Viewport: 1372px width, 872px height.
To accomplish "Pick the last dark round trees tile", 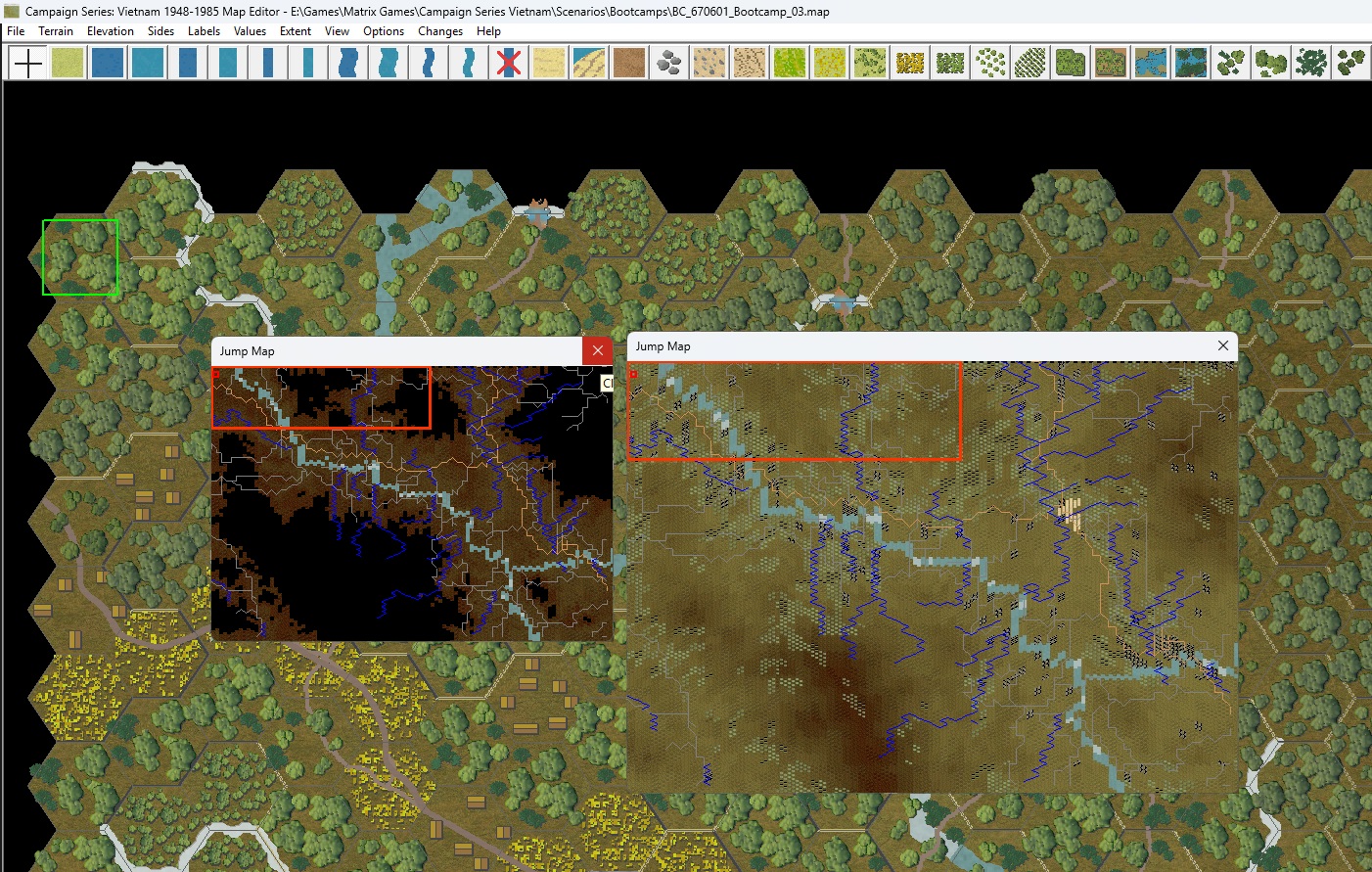I will (x=1351, y=63).
